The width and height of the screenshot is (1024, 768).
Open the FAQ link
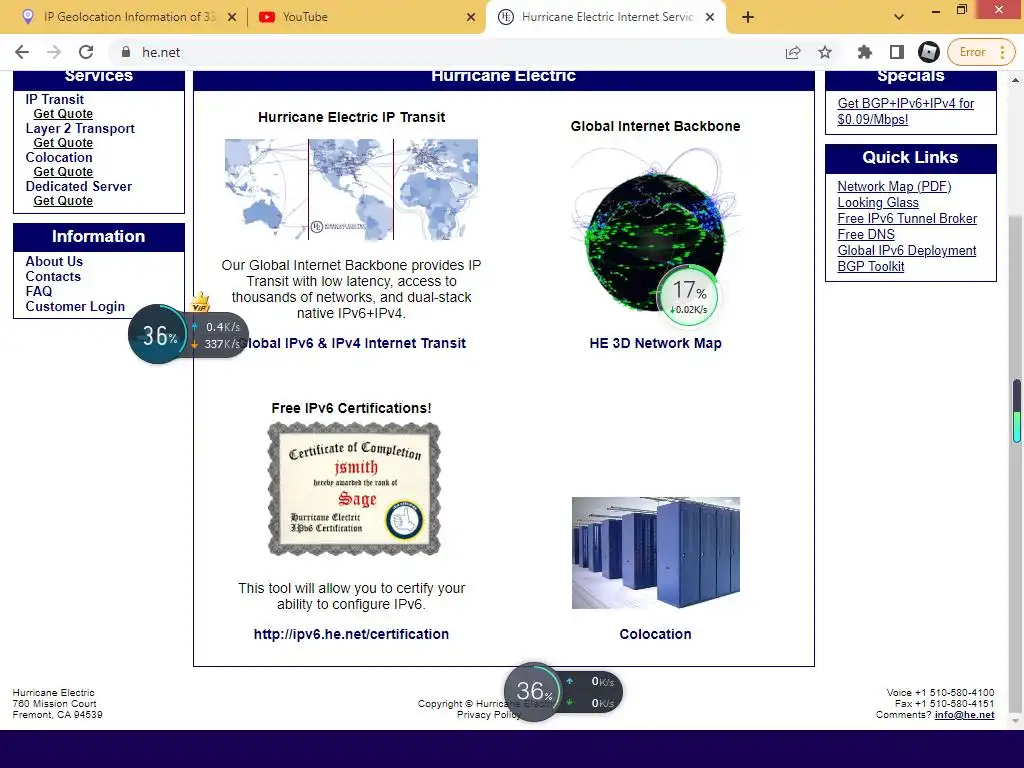point(39,291)
